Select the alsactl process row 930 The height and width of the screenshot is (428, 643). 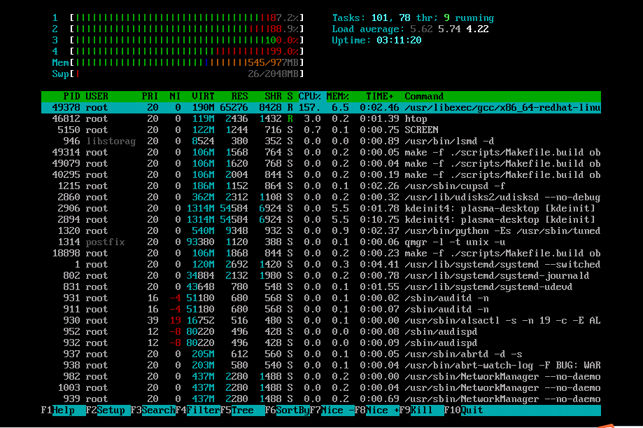point(321,321)
